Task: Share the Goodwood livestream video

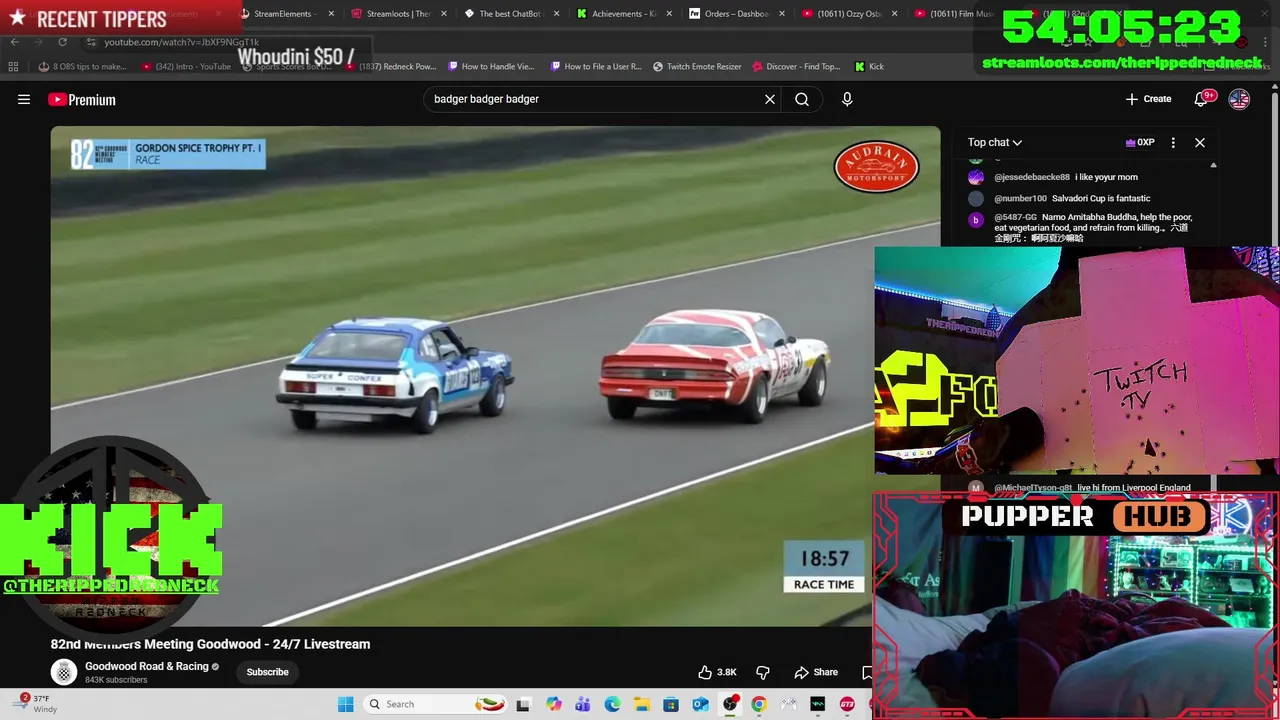Action: tap(815, 672)
